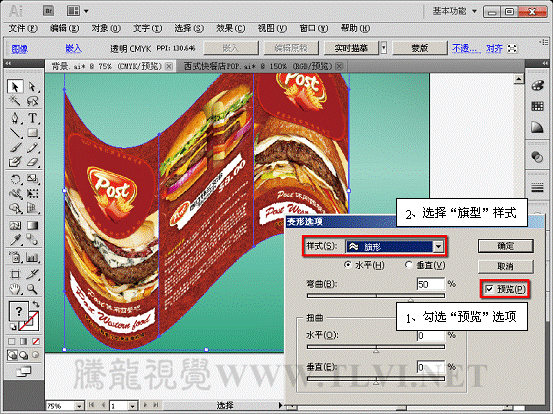Choose the Free Transform tool

pyautogui.click(x=32, y=194)
